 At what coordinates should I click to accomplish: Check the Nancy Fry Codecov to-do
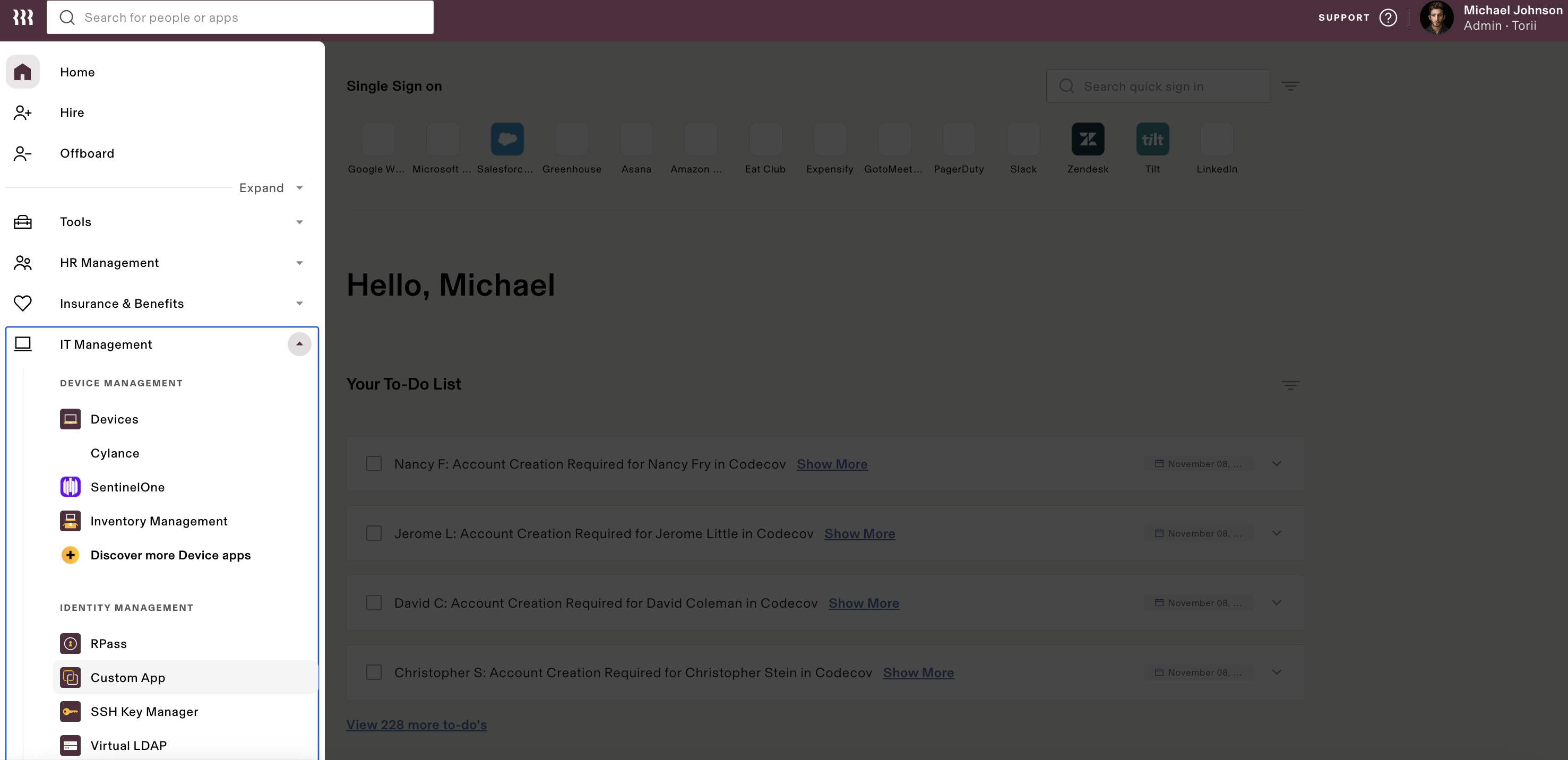[x=374, y=464]
